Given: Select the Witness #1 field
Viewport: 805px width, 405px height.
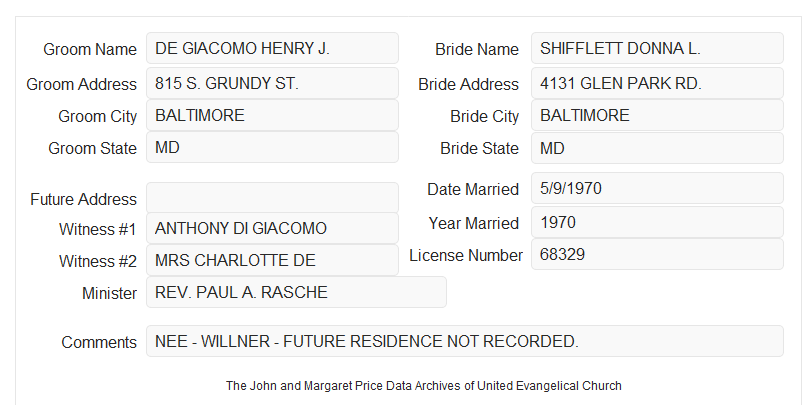Looking at the screenshot, I should [x=272, y=228].
